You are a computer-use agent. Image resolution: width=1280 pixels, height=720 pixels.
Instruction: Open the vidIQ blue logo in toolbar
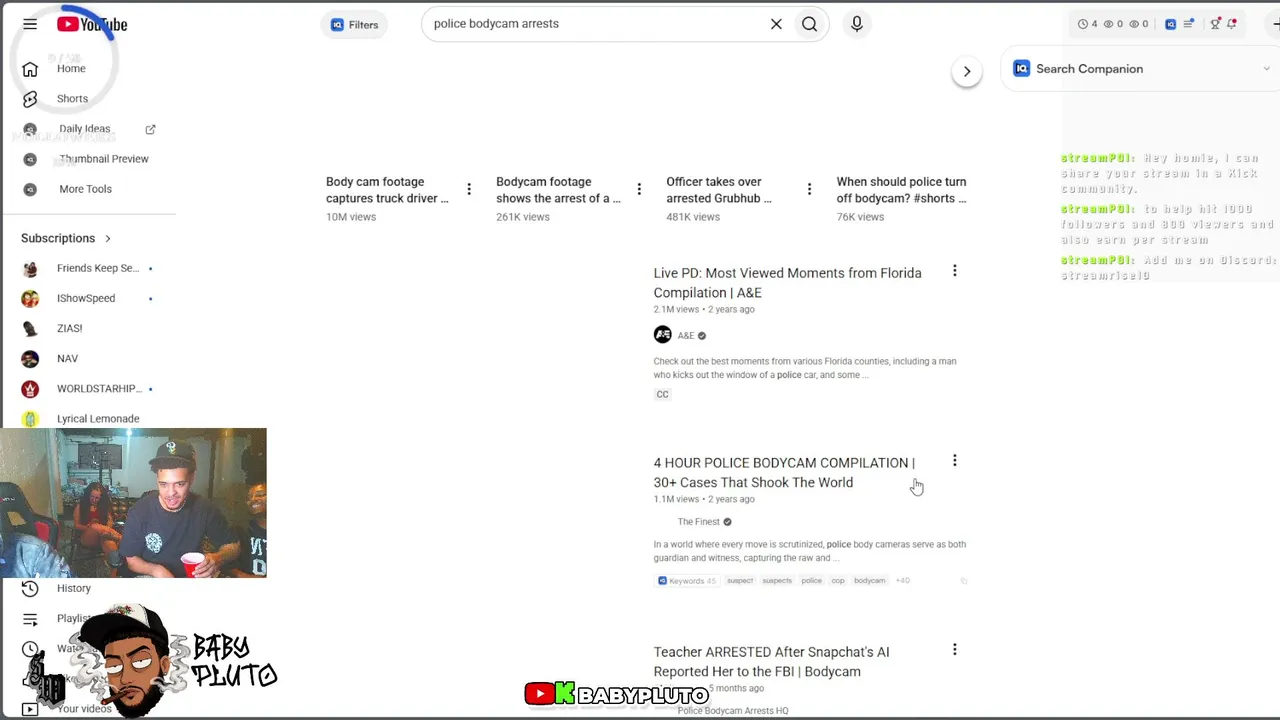tap(1171, 24)
